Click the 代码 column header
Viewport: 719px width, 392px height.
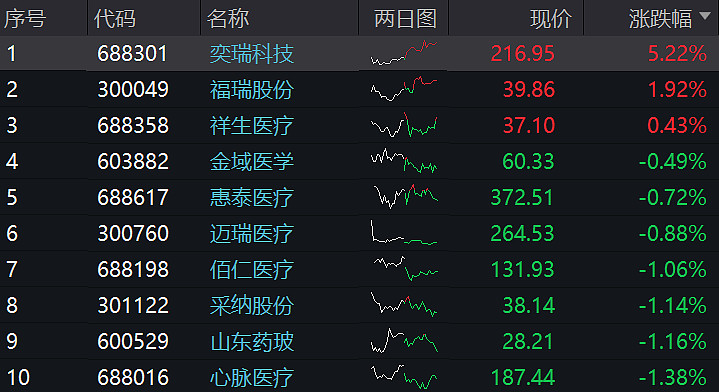pyautogui.click(x=115, y=19)
